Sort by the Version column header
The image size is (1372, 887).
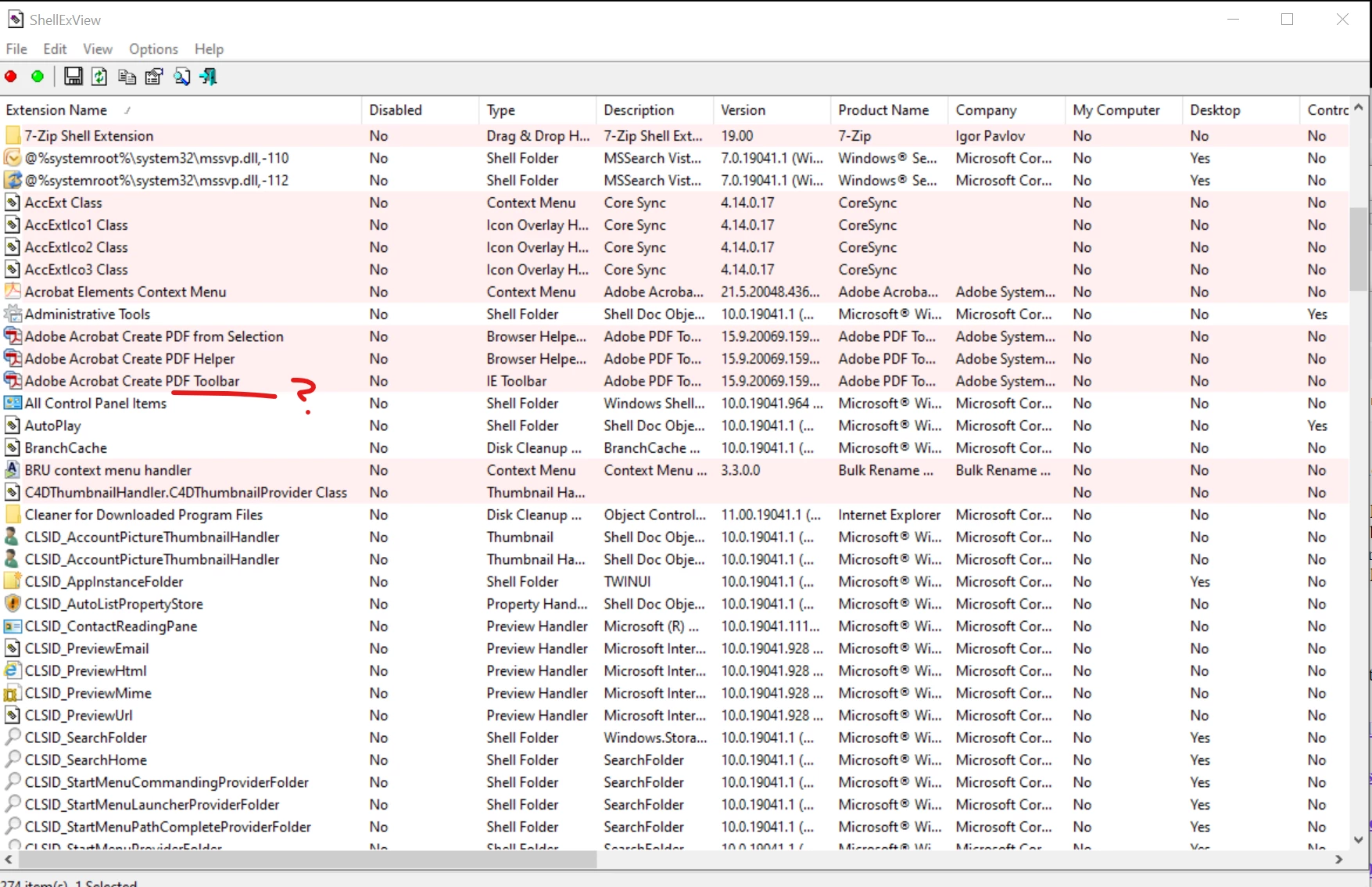click(x=772, y=110)
